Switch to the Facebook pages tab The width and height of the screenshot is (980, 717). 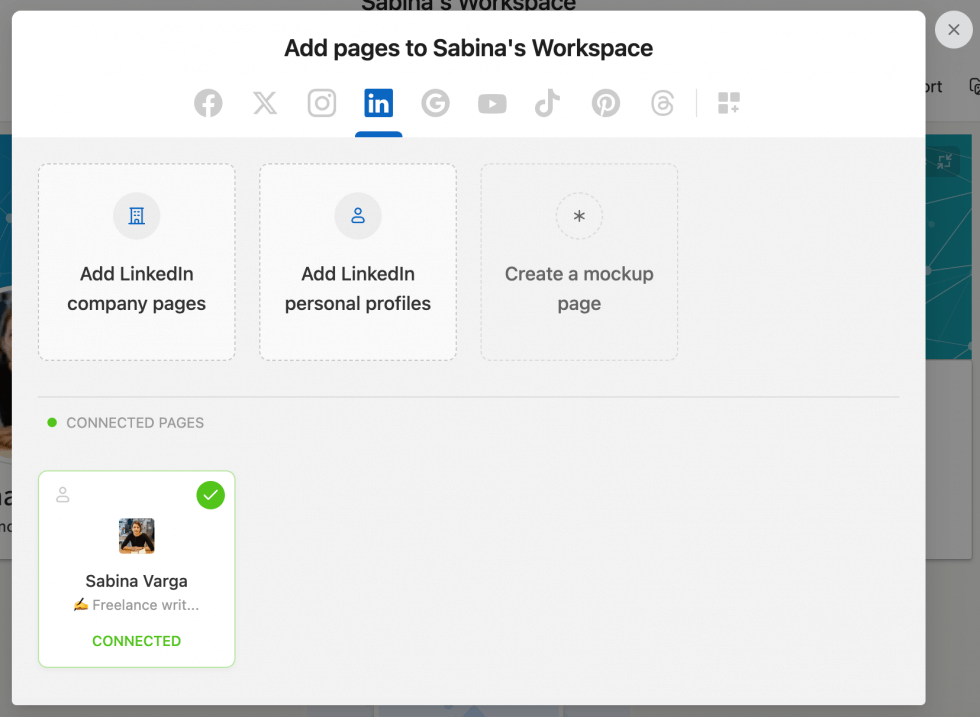[x=208, y=102]
